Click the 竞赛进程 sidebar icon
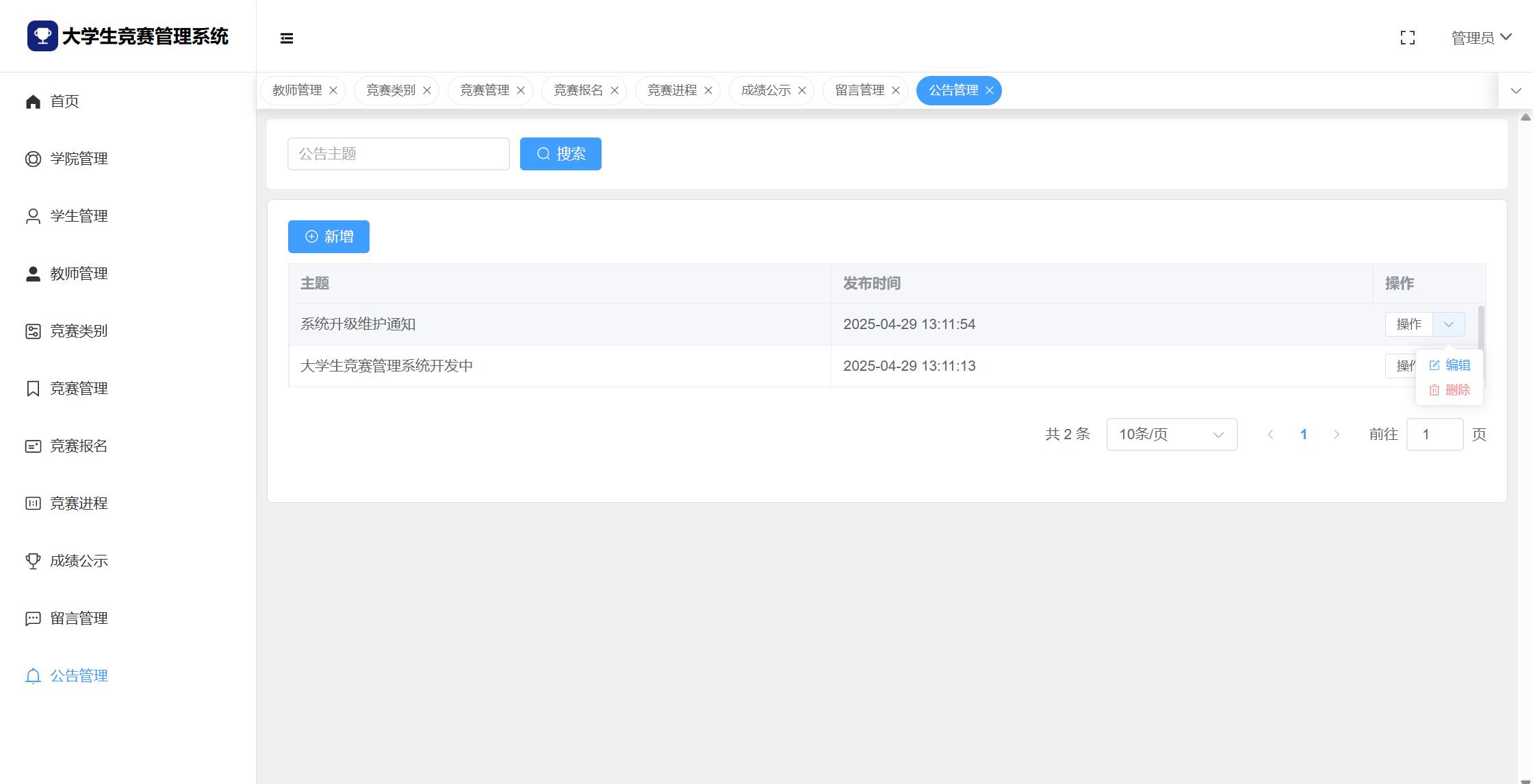Screen dimensions: 1533x784 (33, 504)
